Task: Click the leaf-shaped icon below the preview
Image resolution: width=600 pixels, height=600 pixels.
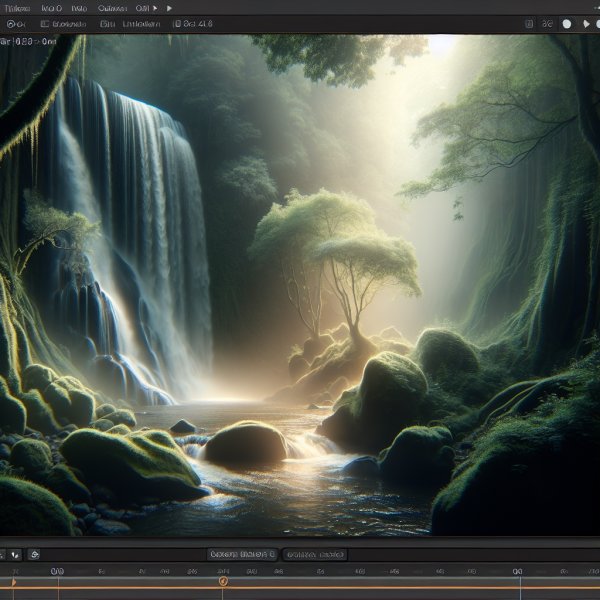Action: tap(15, 554)
